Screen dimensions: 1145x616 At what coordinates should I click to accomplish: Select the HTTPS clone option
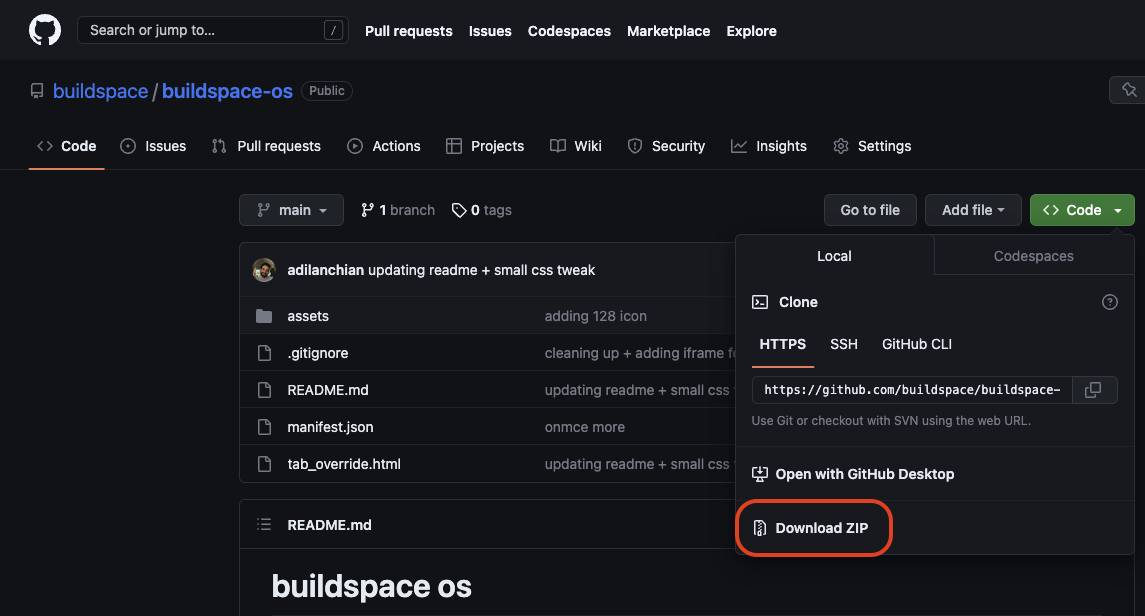pos(783,344)
